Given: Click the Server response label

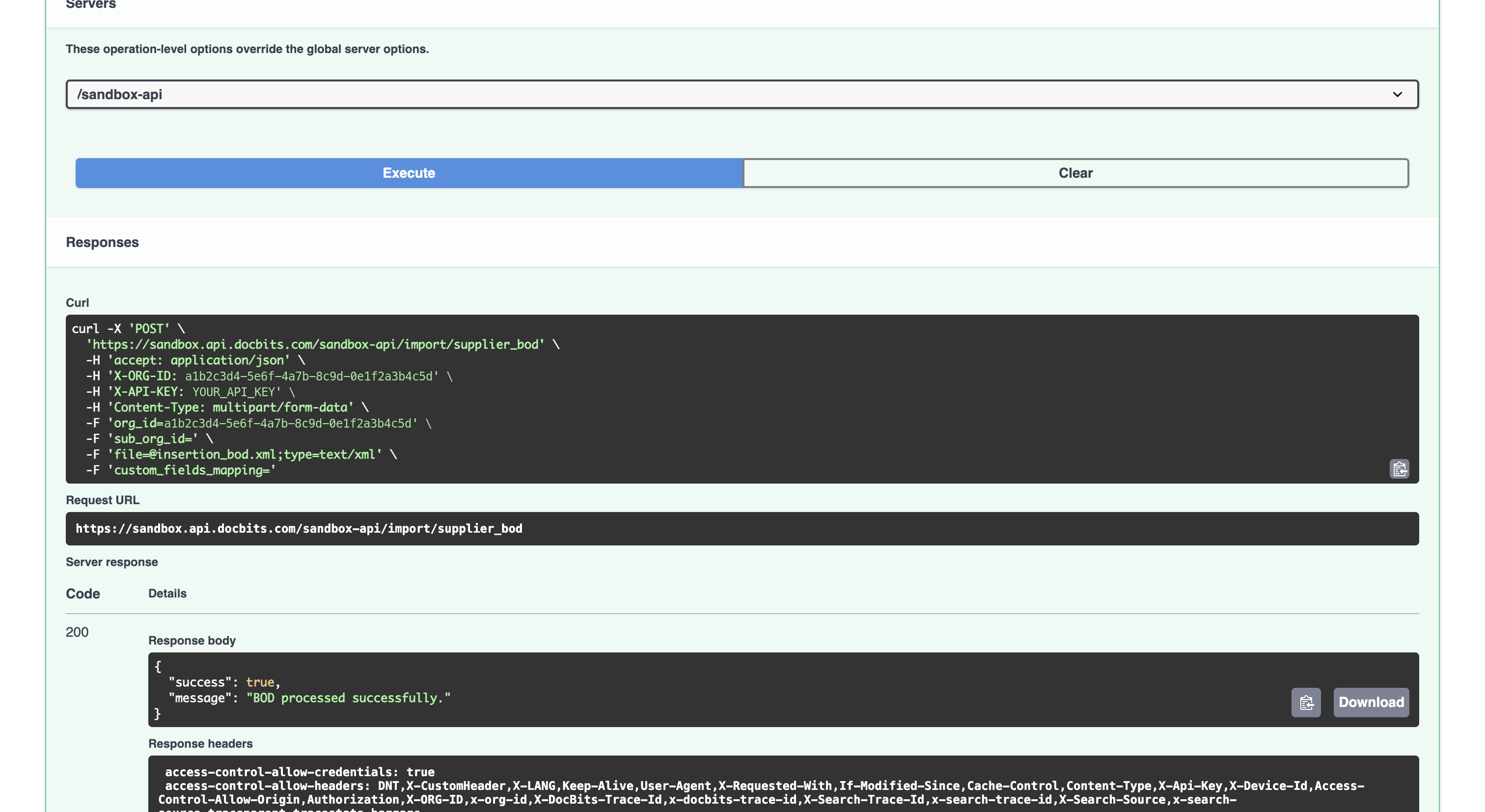Looking at the screenshot, I should coord(112,562).
